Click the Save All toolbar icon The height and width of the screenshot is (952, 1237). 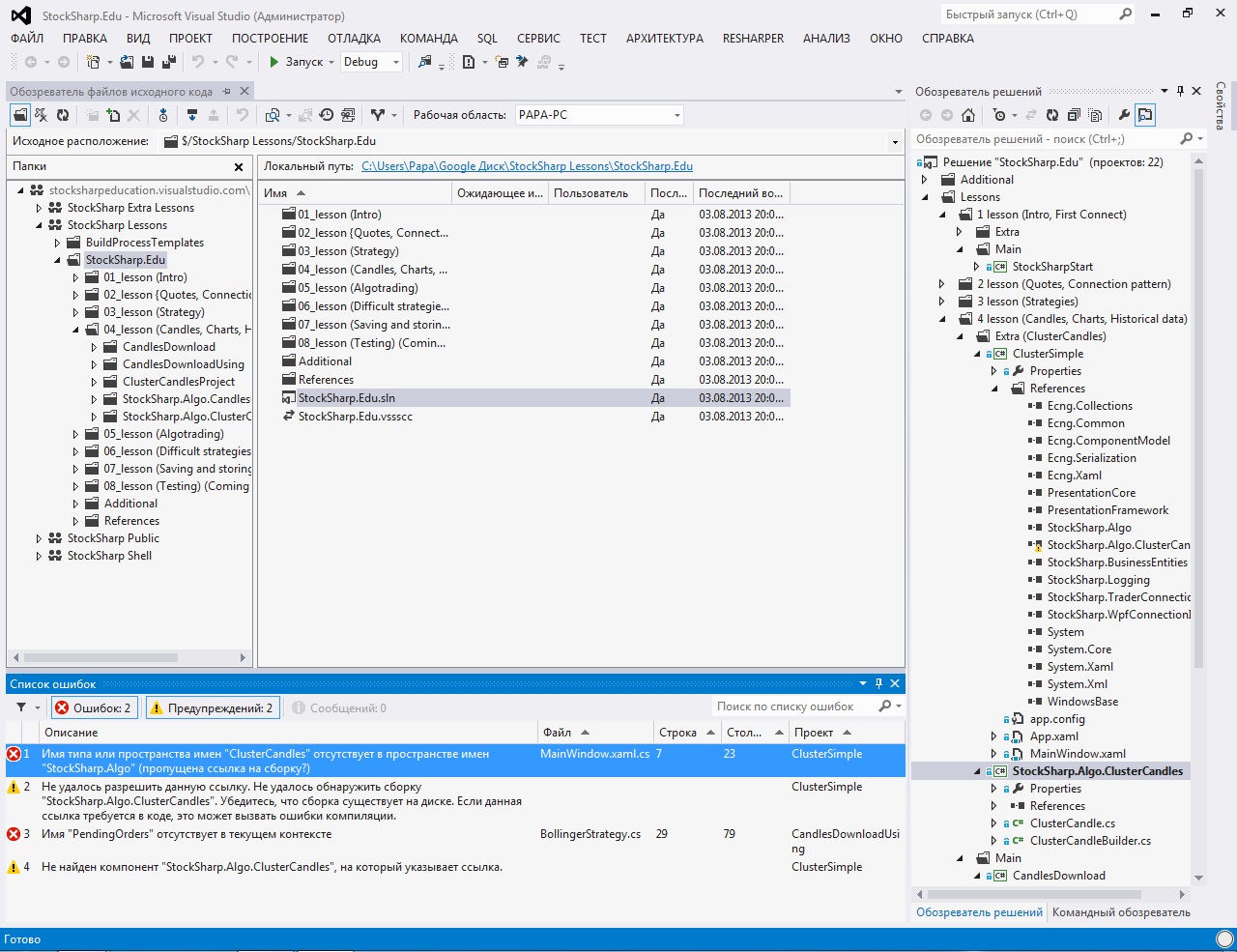click(168, 62)
